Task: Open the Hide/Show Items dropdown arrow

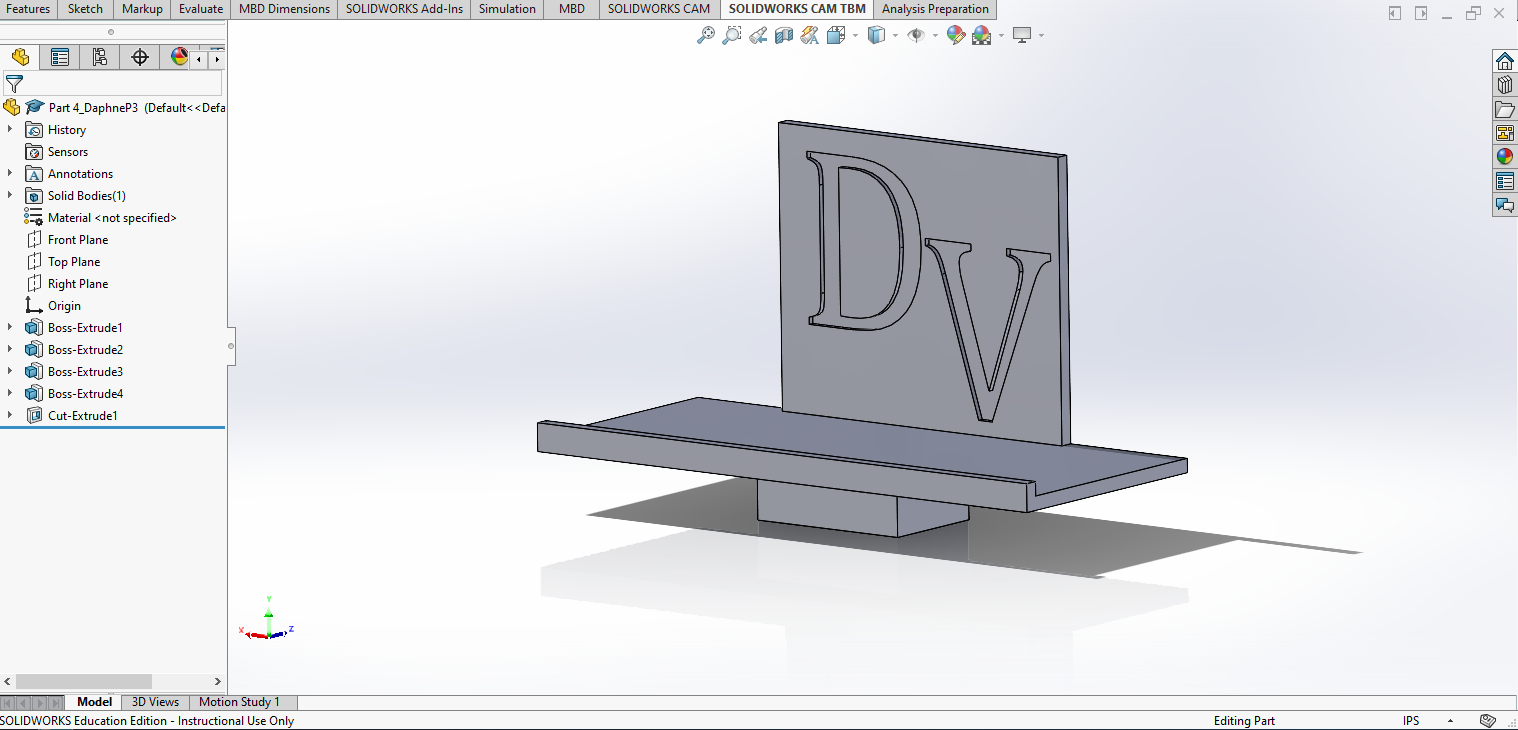Action: (935, 36)
